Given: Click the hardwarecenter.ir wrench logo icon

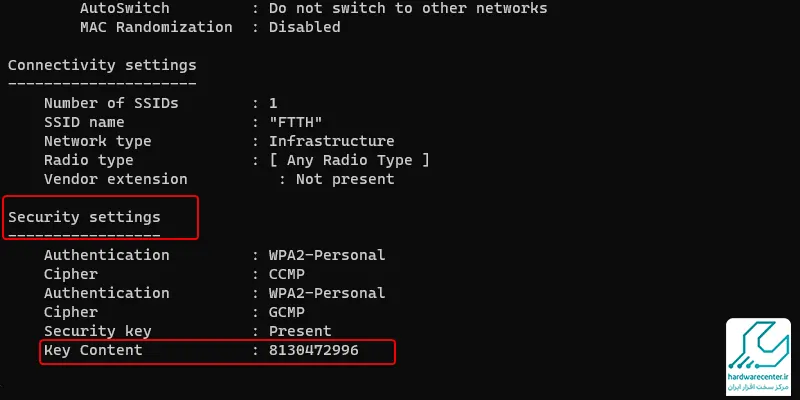Looking at the screenshot, I should click(759, 345).
